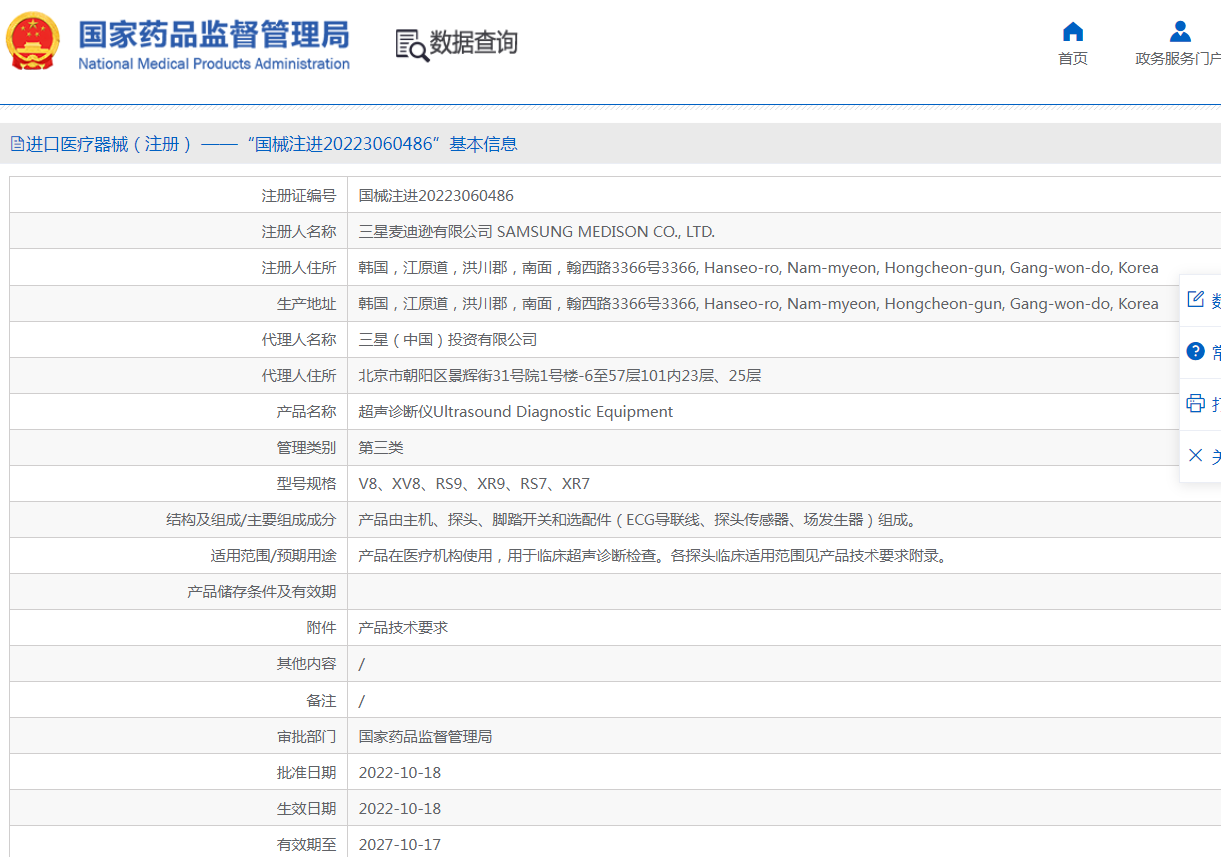The width and height of the screenshot is (1221, 857).
Task: Click the edit icon in side panel
Action: click(x=1195, y=299)
